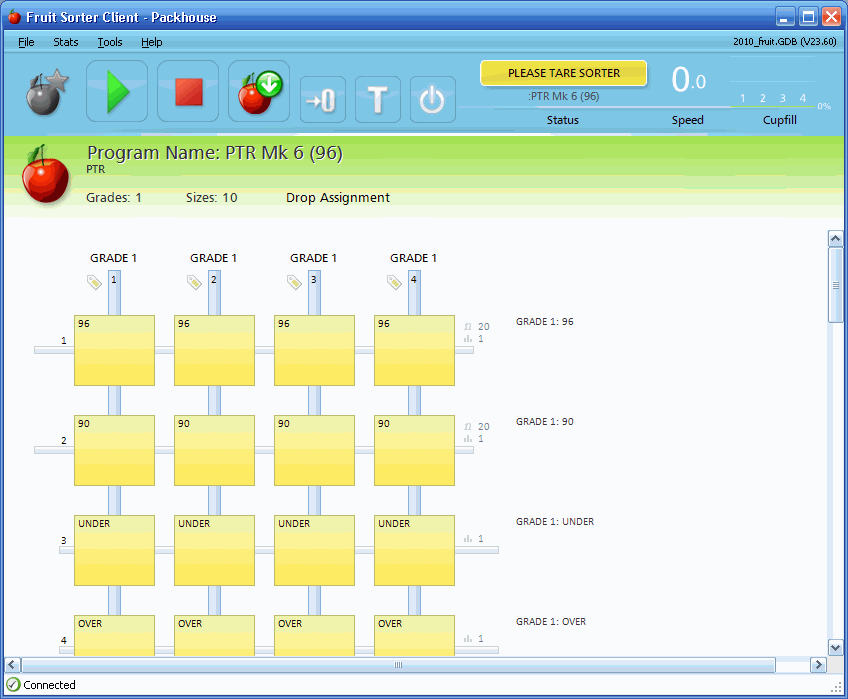Click the red apple program icon

45,175
